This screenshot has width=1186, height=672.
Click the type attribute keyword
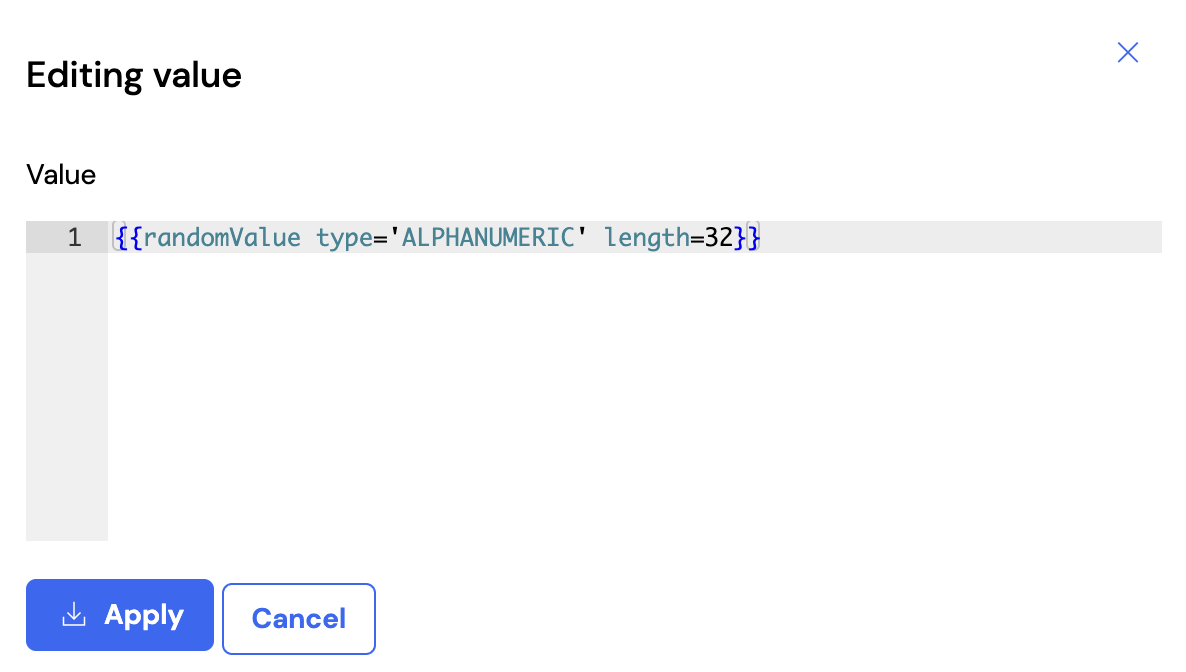(x=344, y=238)
